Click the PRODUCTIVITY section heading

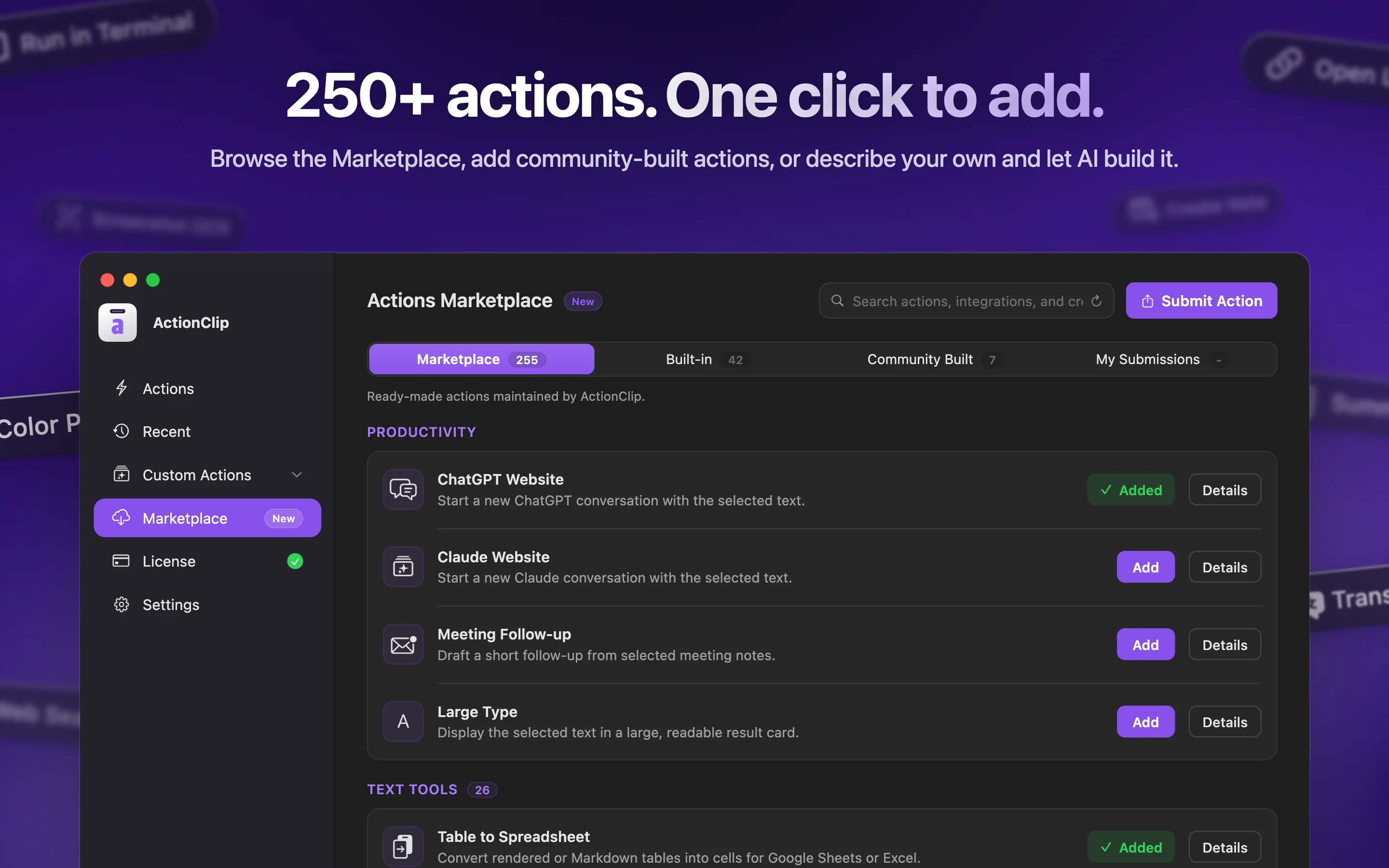click(422, 432)
